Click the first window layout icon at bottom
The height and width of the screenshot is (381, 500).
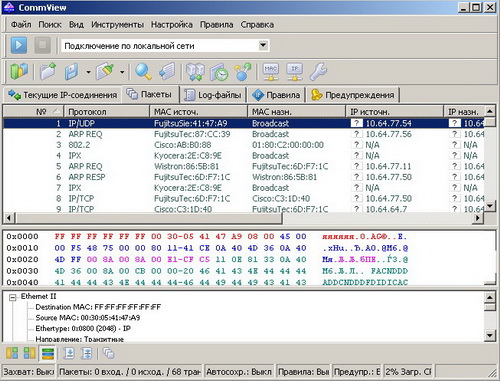coord(12,353)
